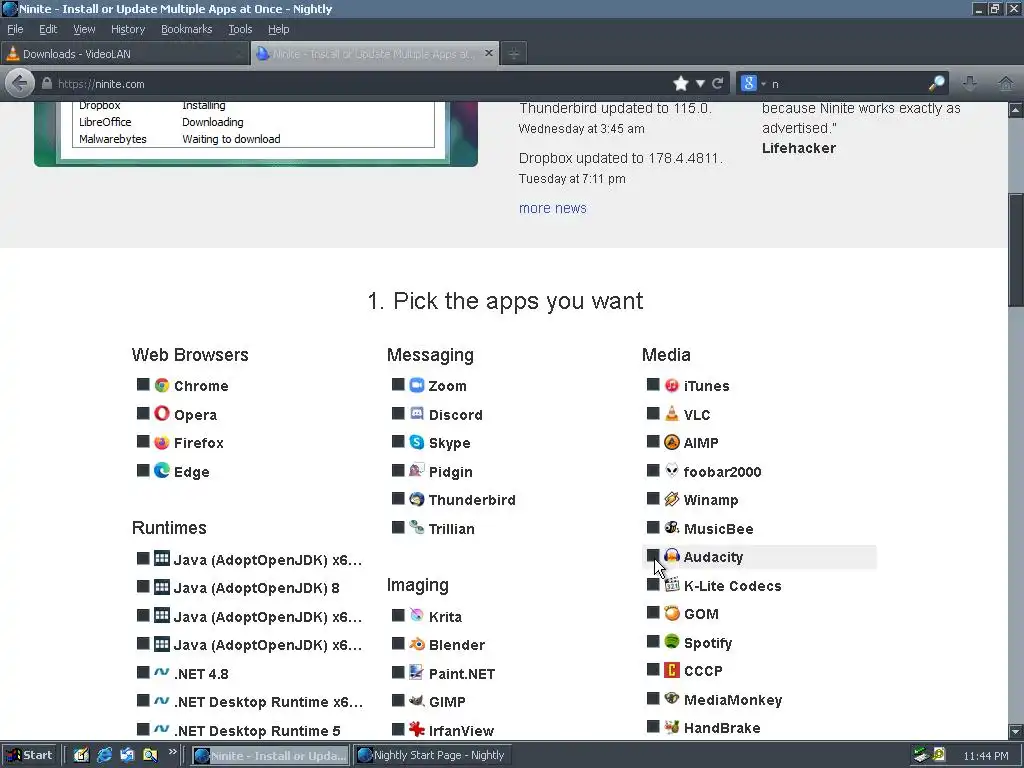Click the Audacity headphones icon

672,556
